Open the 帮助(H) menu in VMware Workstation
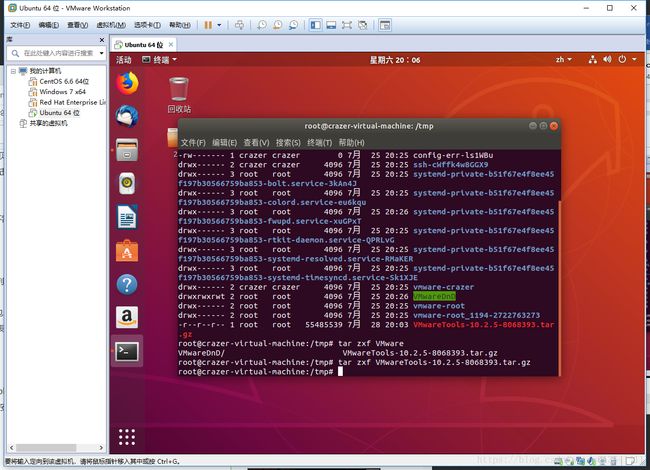Viewport: 650px width, 470px height. pyautogui.click(x=180, y=25)
